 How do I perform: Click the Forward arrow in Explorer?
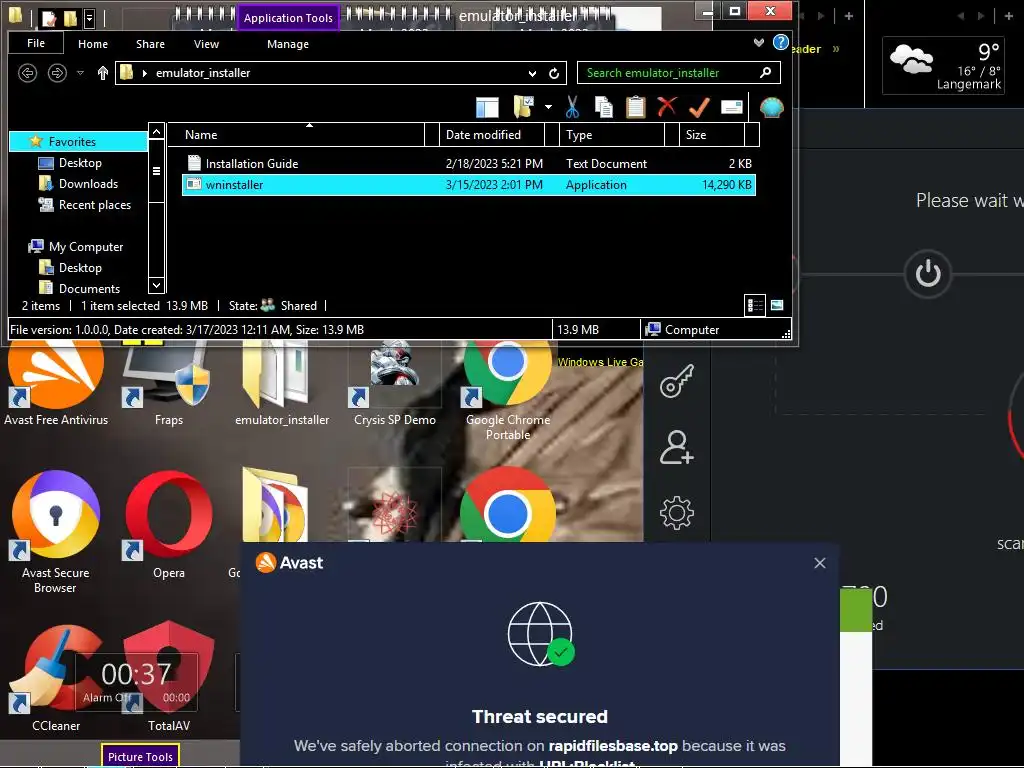(57, 72)
